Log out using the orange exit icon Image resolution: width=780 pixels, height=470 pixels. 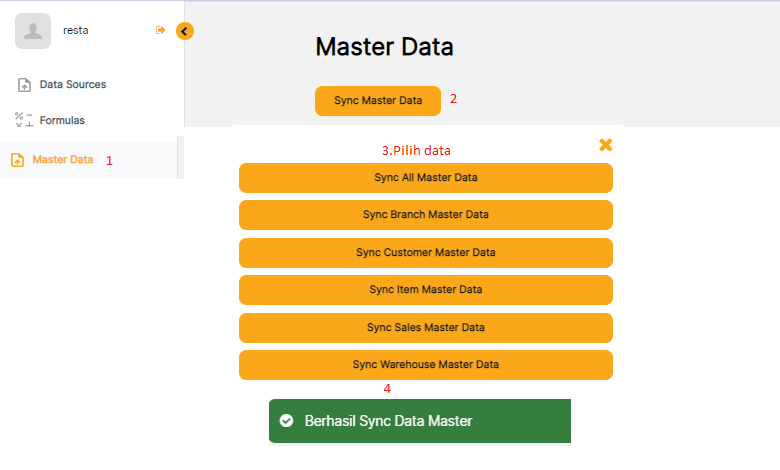coord(160,30)
